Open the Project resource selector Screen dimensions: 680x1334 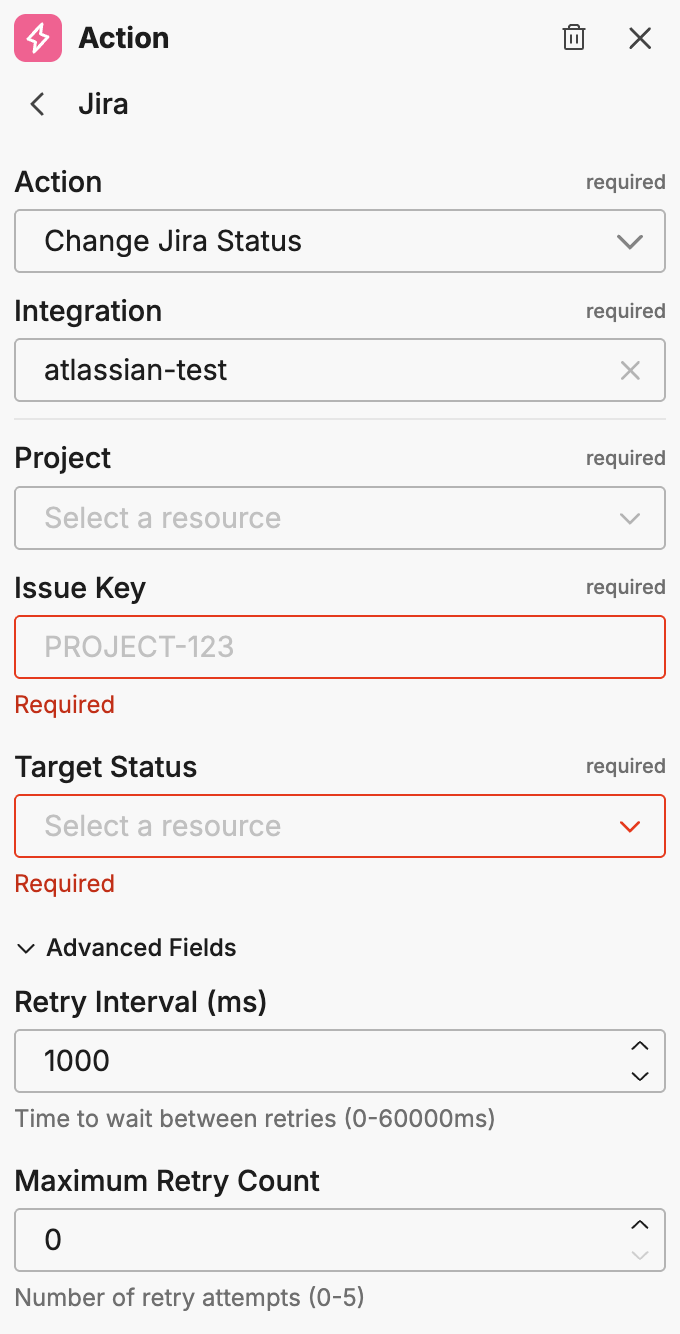coord(340,518)
